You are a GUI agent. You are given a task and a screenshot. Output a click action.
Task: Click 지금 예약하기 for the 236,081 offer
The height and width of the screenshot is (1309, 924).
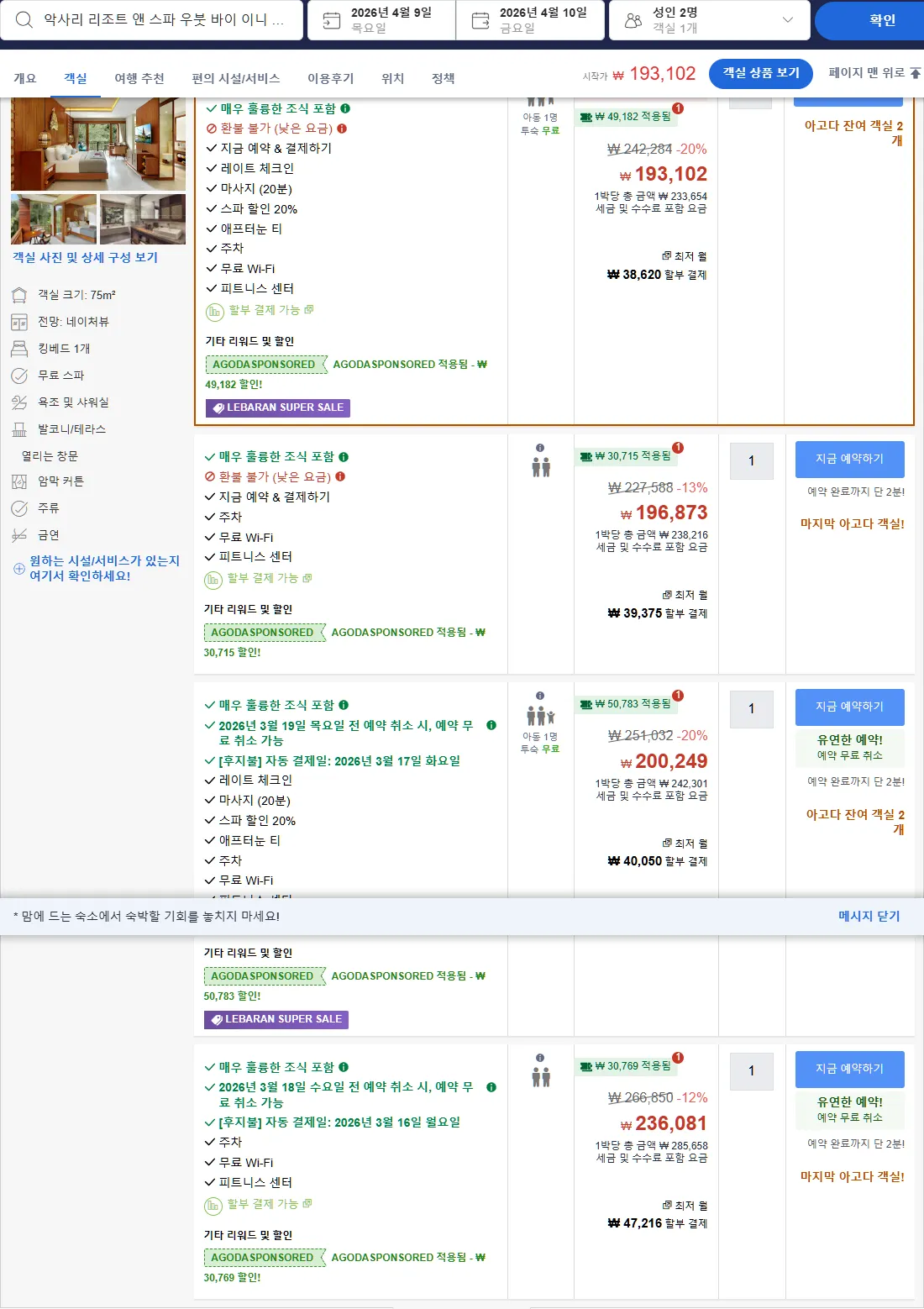[850, 1069]
